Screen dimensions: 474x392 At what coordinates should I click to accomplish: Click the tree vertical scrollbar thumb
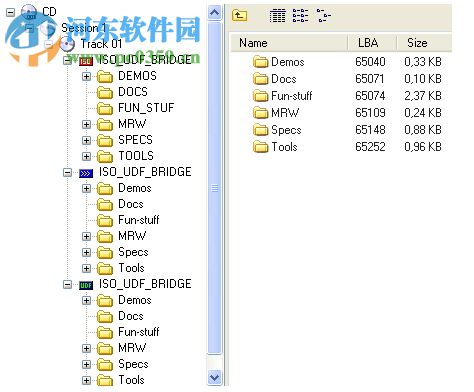(x=214, y=188)
